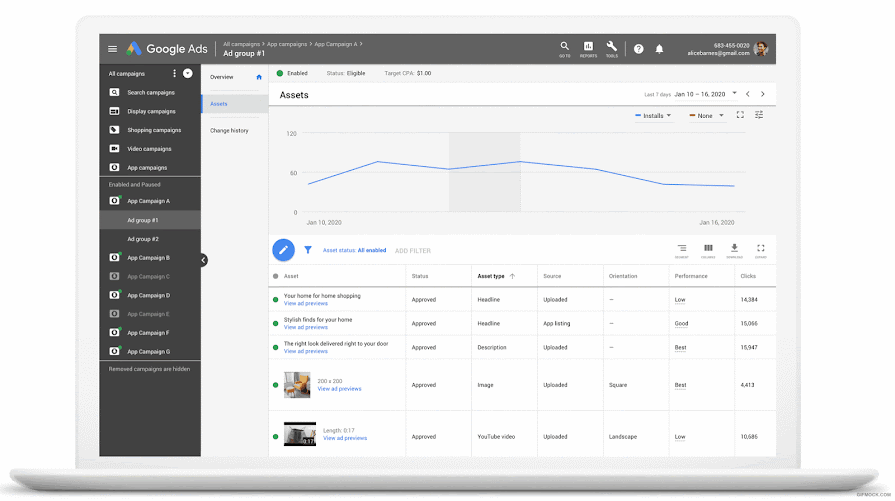The image size is (895, 501).
Task: Open the Columns icon above table
Action: [x=708, y=250]
